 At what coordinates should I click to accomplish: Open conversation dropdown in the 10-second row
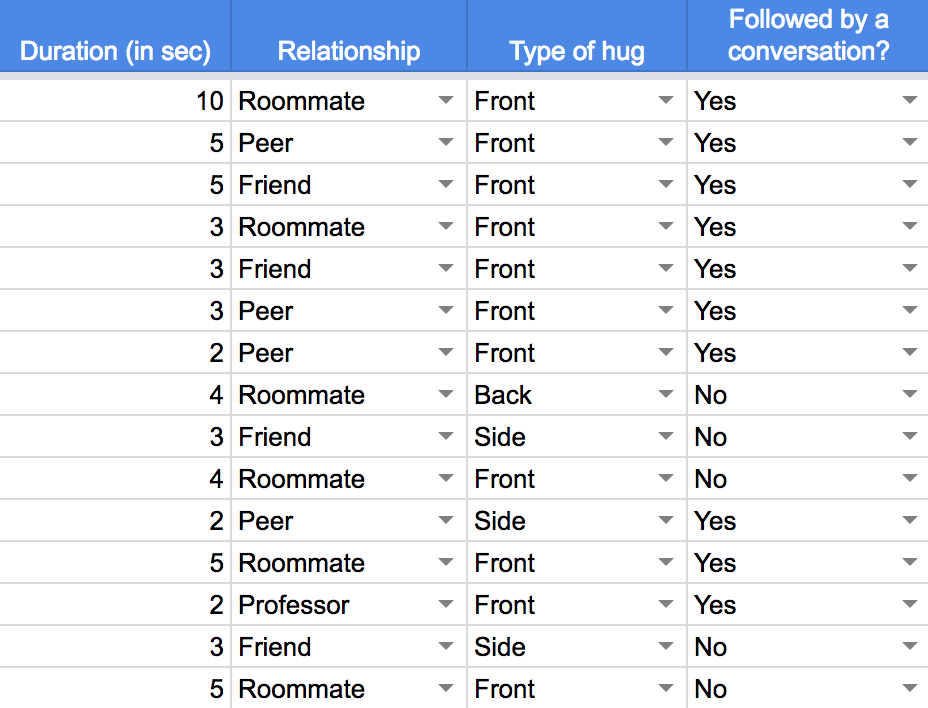pyautogui.click(x=910, y=100)
